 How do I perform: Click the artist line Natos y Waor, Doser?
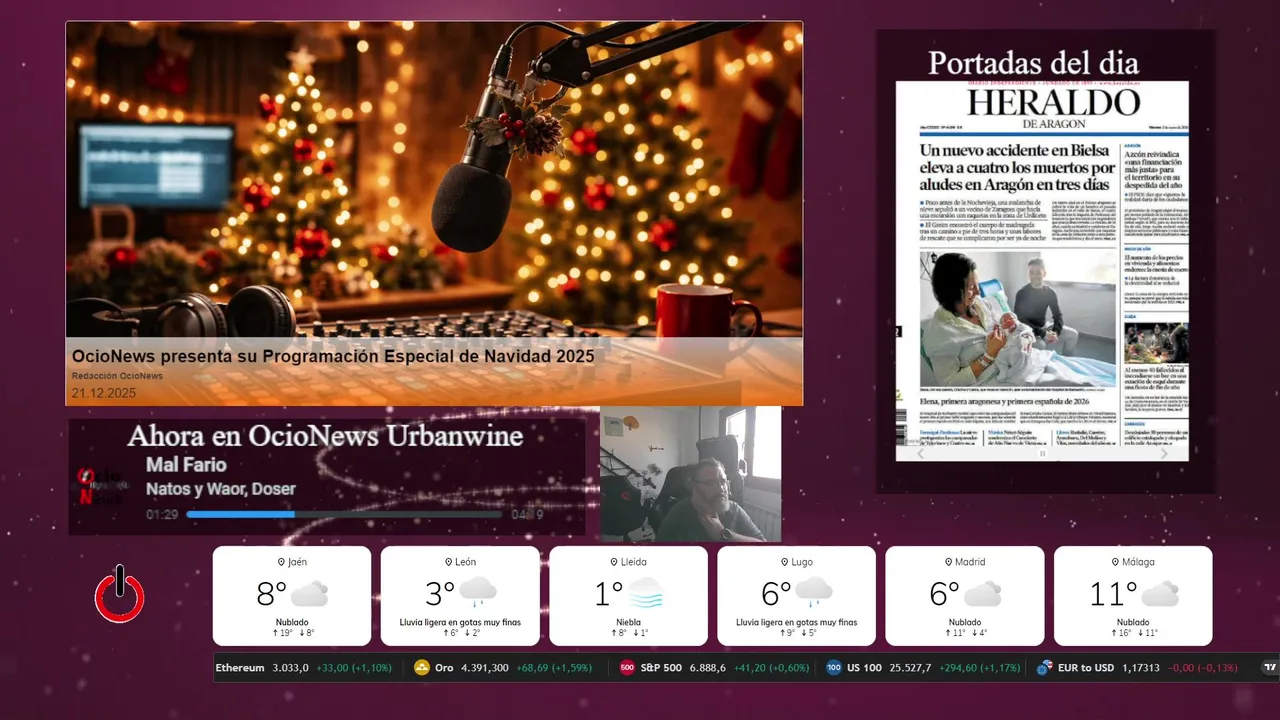221,489
